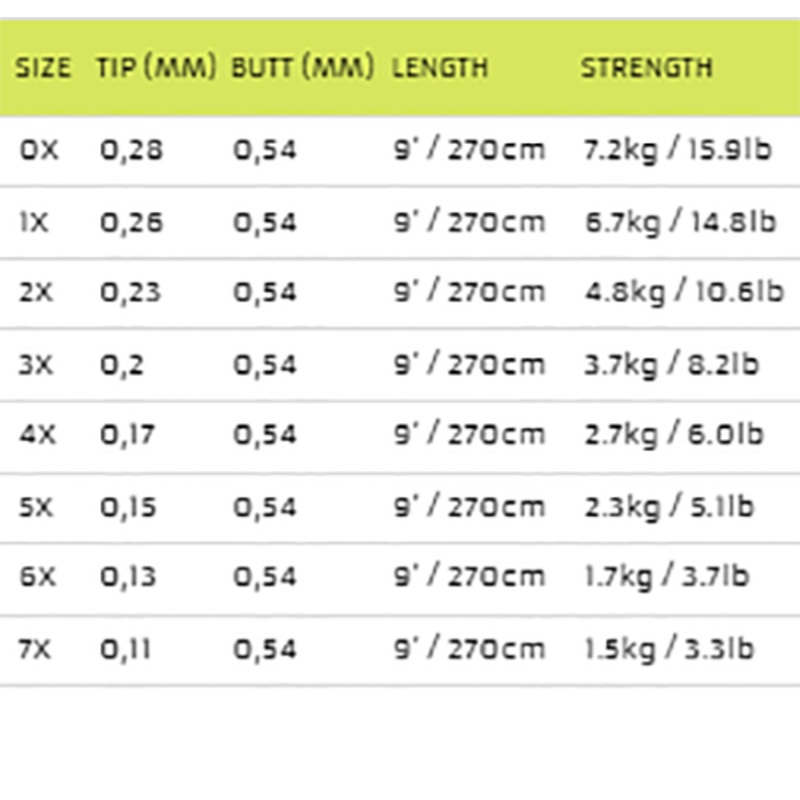The image size is (800, 800).
Task: Click the 1.5kg / 3.3lb strength cell
Action: pyautogui.click(x=668, y=649)
